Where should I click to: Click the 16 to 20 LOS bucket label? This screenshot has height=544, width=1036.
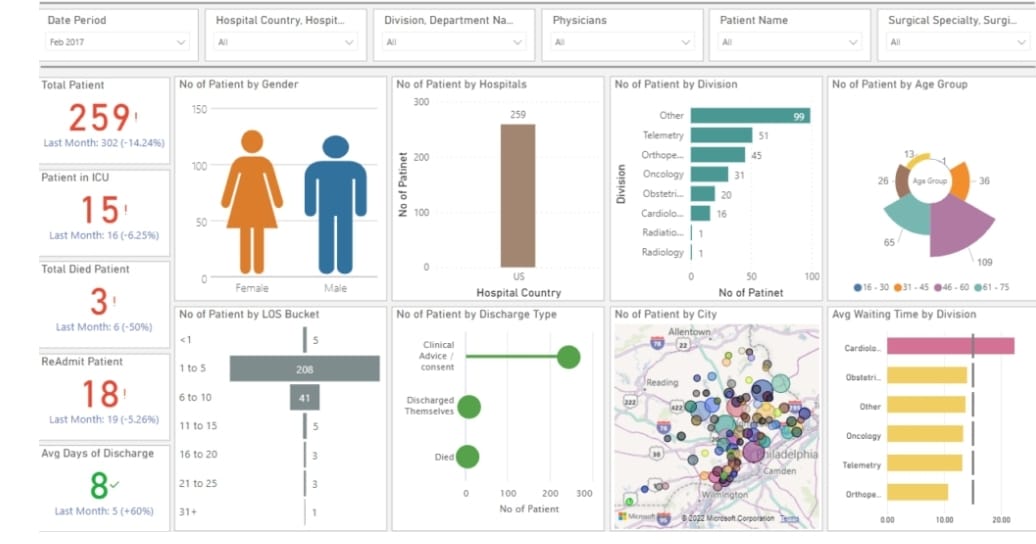tap(198, 455)
